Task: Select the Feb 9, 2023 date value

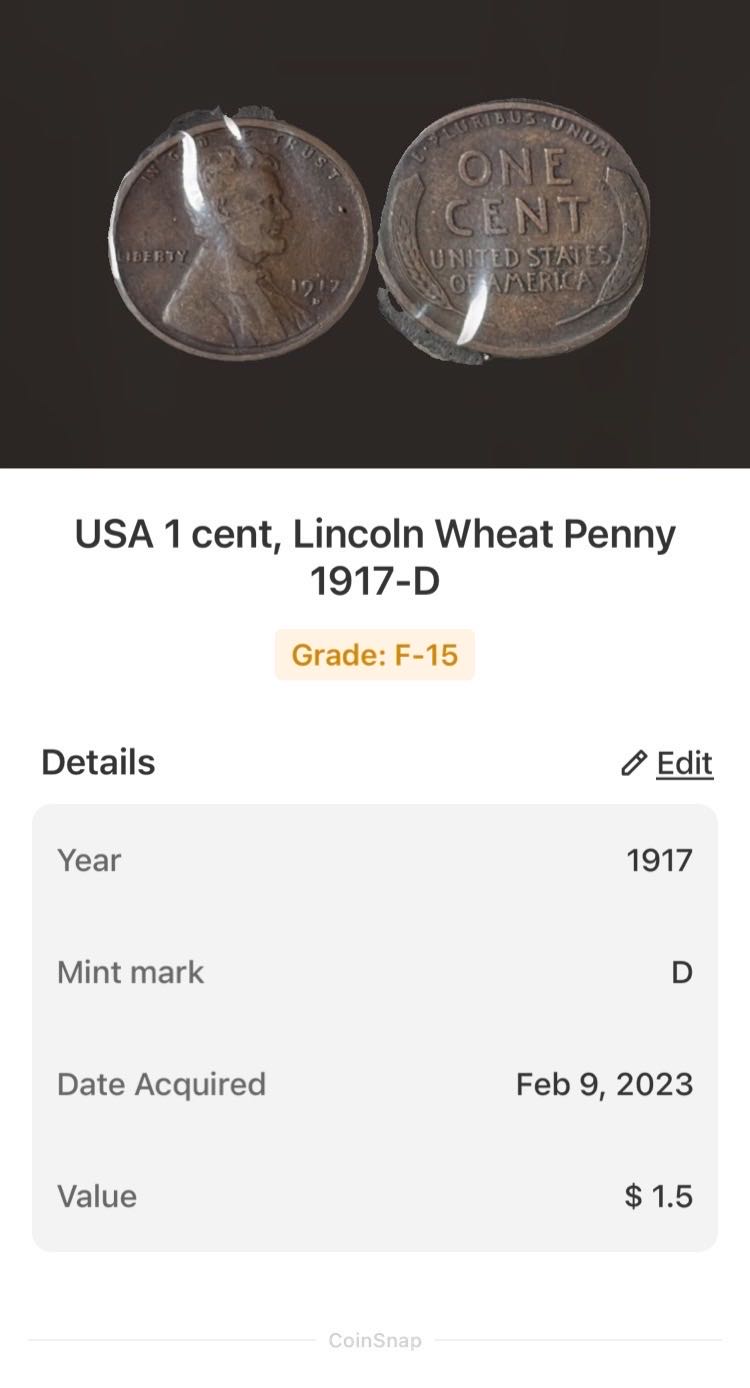Action: [x=604, y=1084]
